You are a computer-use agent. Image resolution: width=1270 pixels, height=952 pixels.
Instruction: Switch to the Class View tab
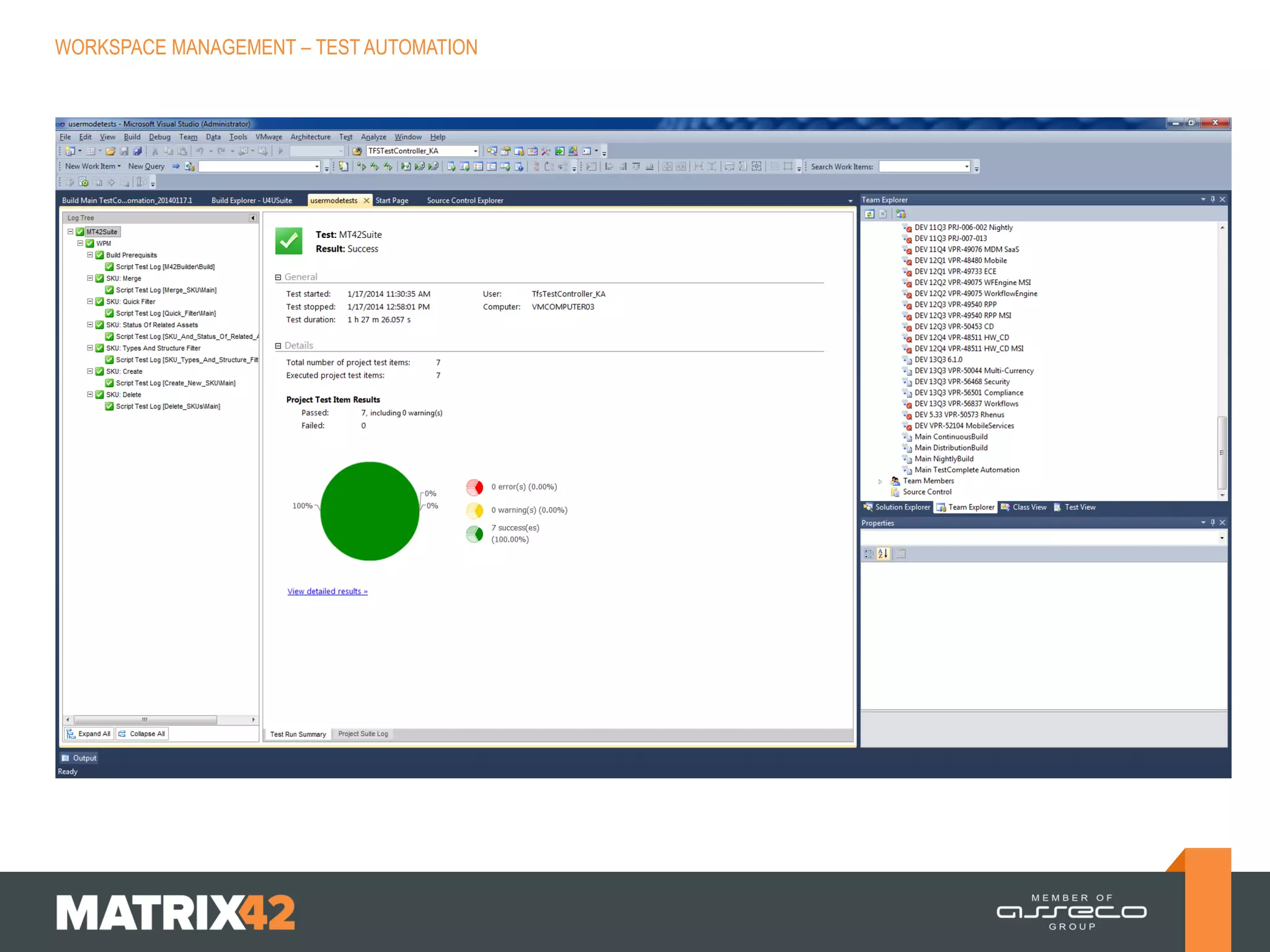pyautogui.click(x=1024, y=508)
